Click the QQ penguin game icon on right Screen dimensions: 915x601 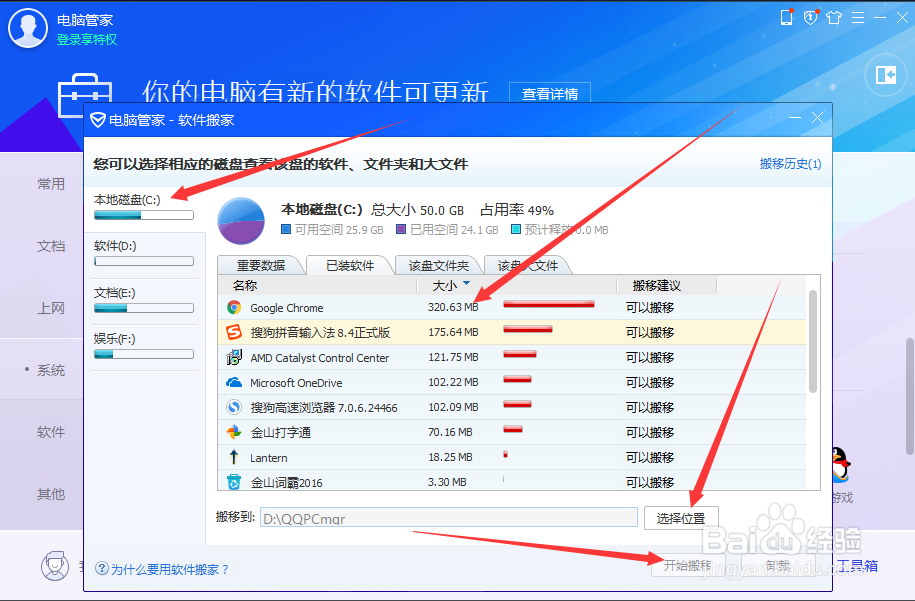840,467
